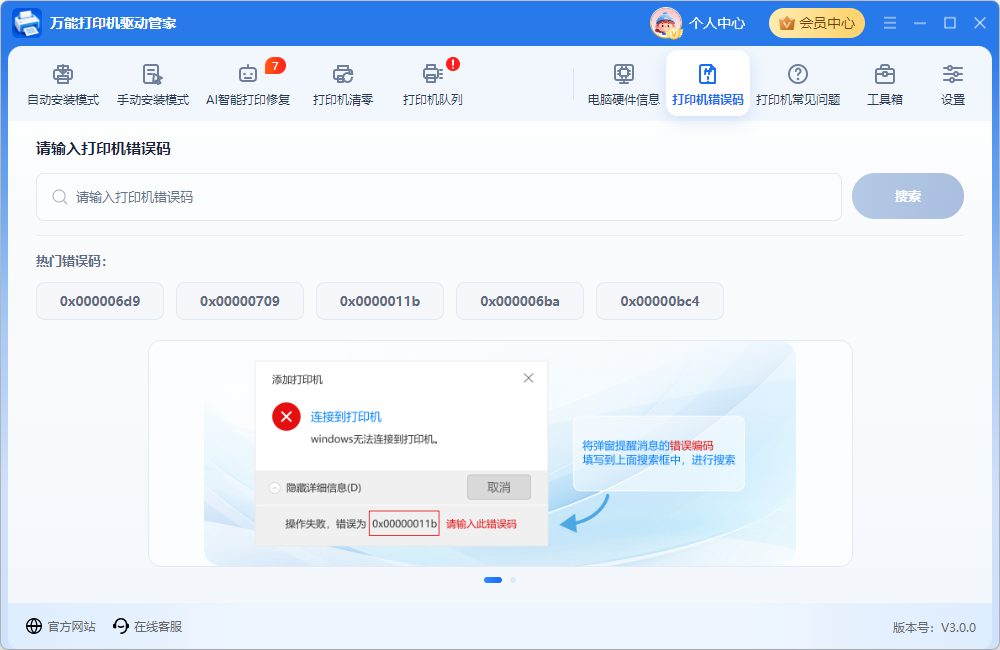Select hot error code 0x00000709
The height and width of the screenshot is (650, 1000).
240,301
